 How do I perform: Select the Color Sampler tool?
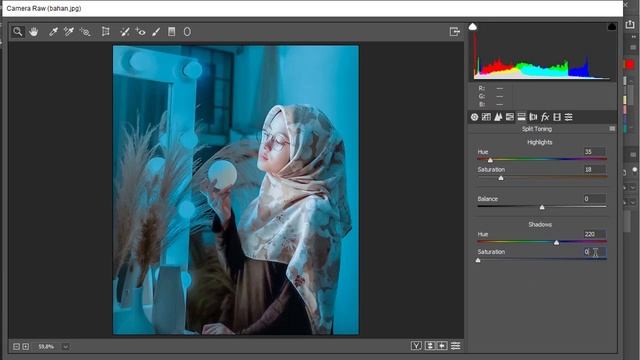69,31
